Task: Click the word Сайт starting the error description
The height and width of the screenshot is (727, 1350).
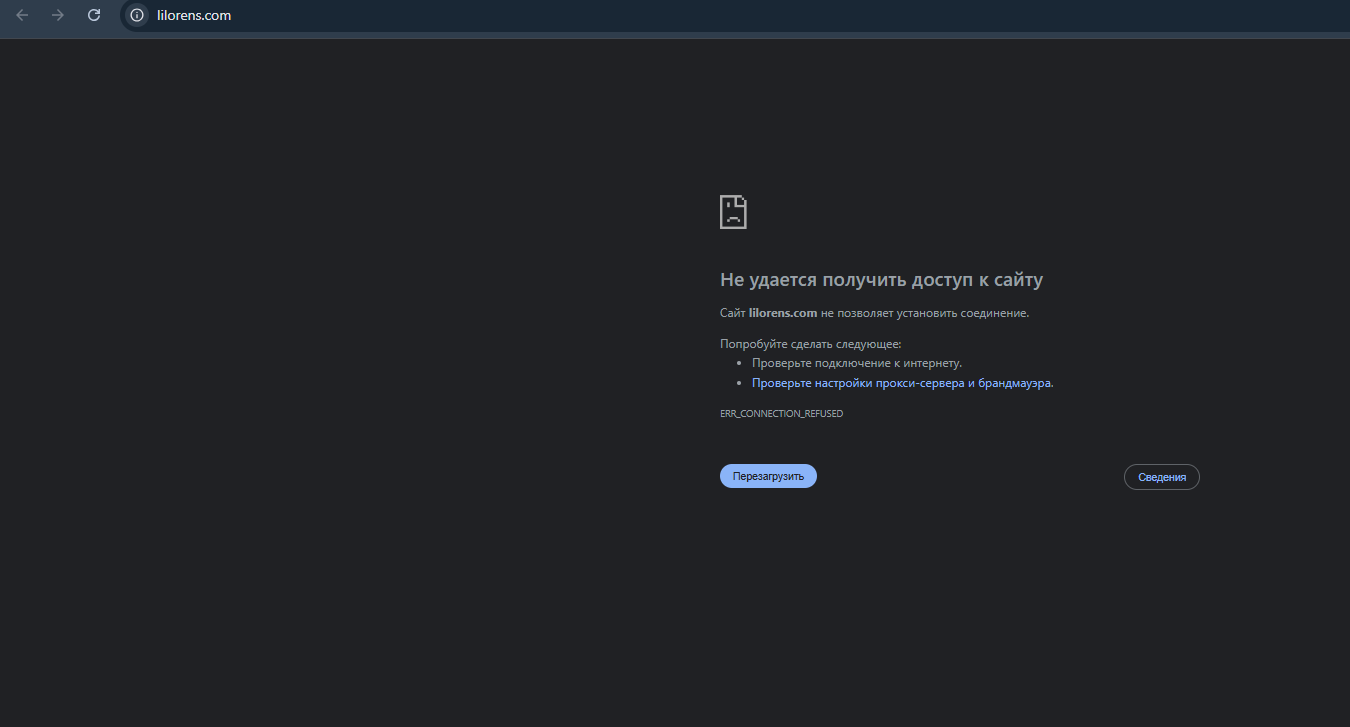Action: (732, 313)
